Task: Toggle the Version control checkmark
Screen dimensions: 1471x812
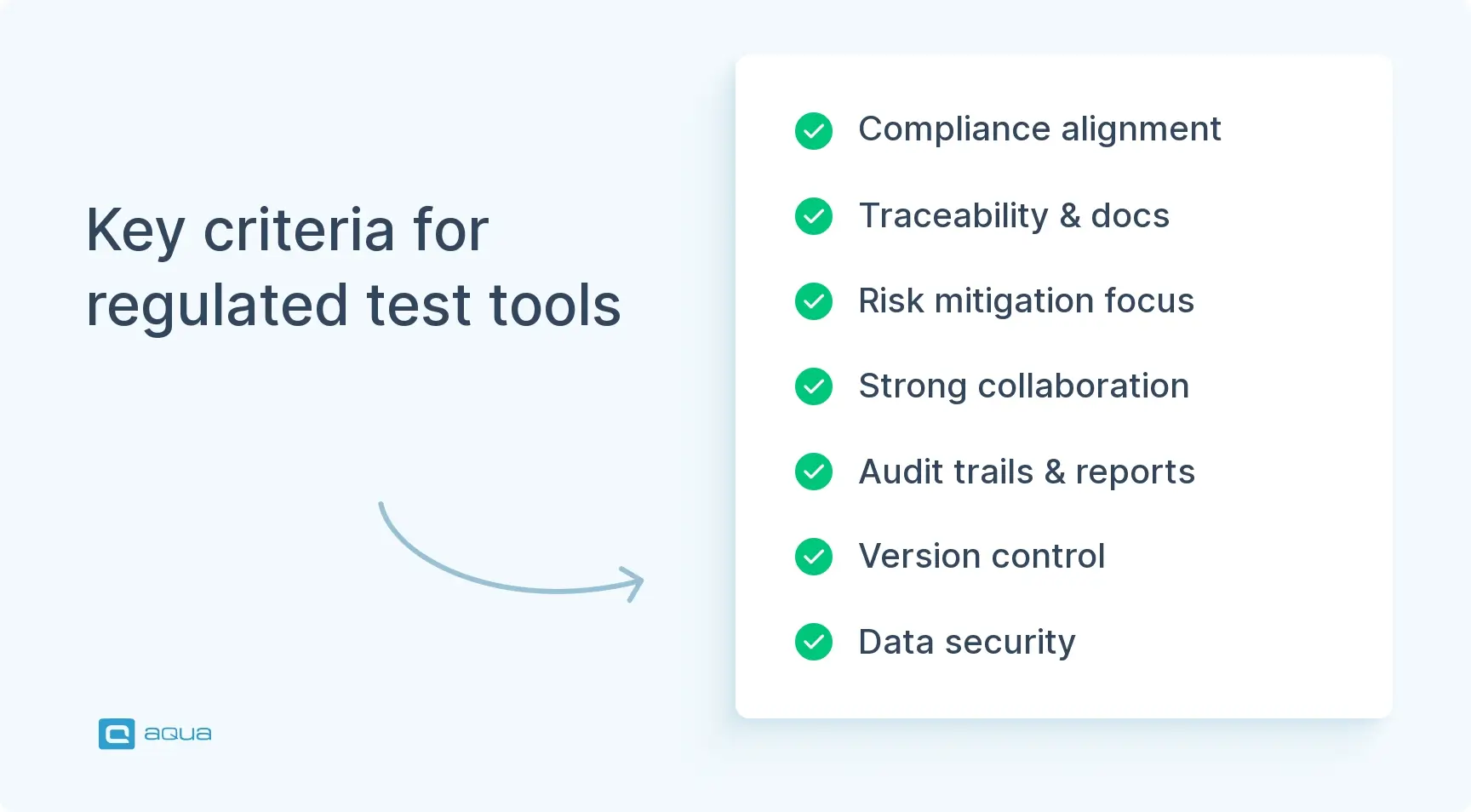Action: tap(814, 557)
